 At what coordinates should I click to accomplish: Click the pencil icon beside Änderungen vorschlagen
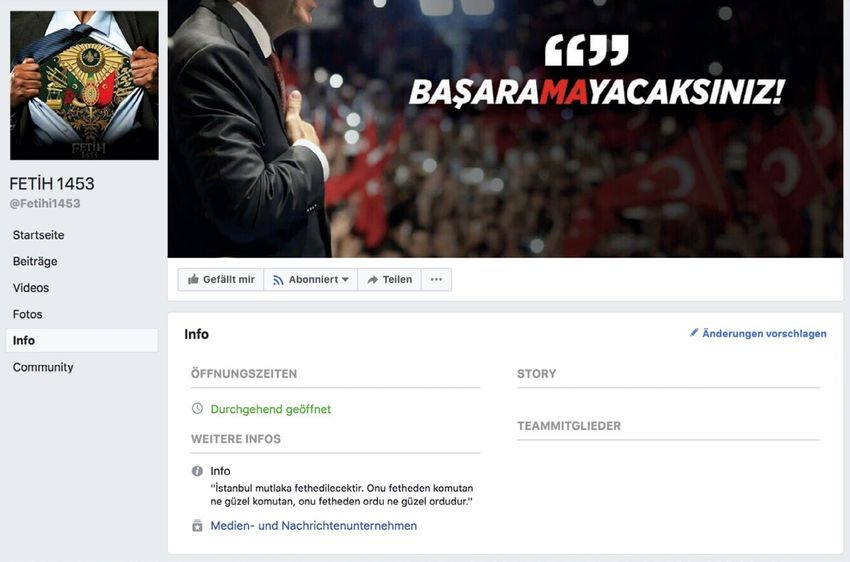click(x=694, y=332)
